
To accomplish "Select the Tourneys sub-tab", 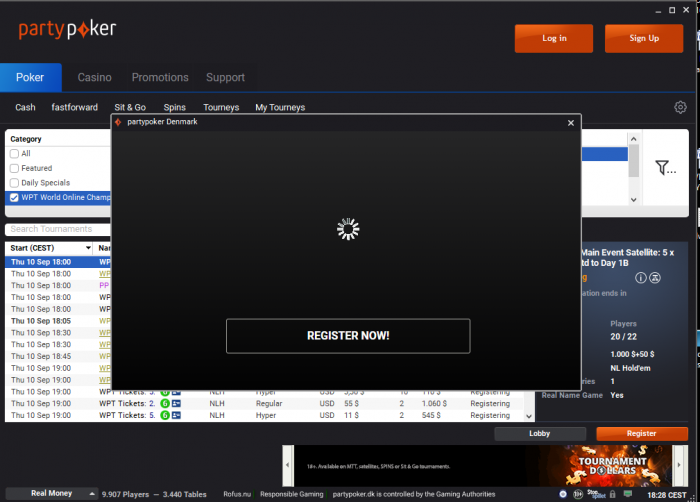I will click(x=221, y=107).
